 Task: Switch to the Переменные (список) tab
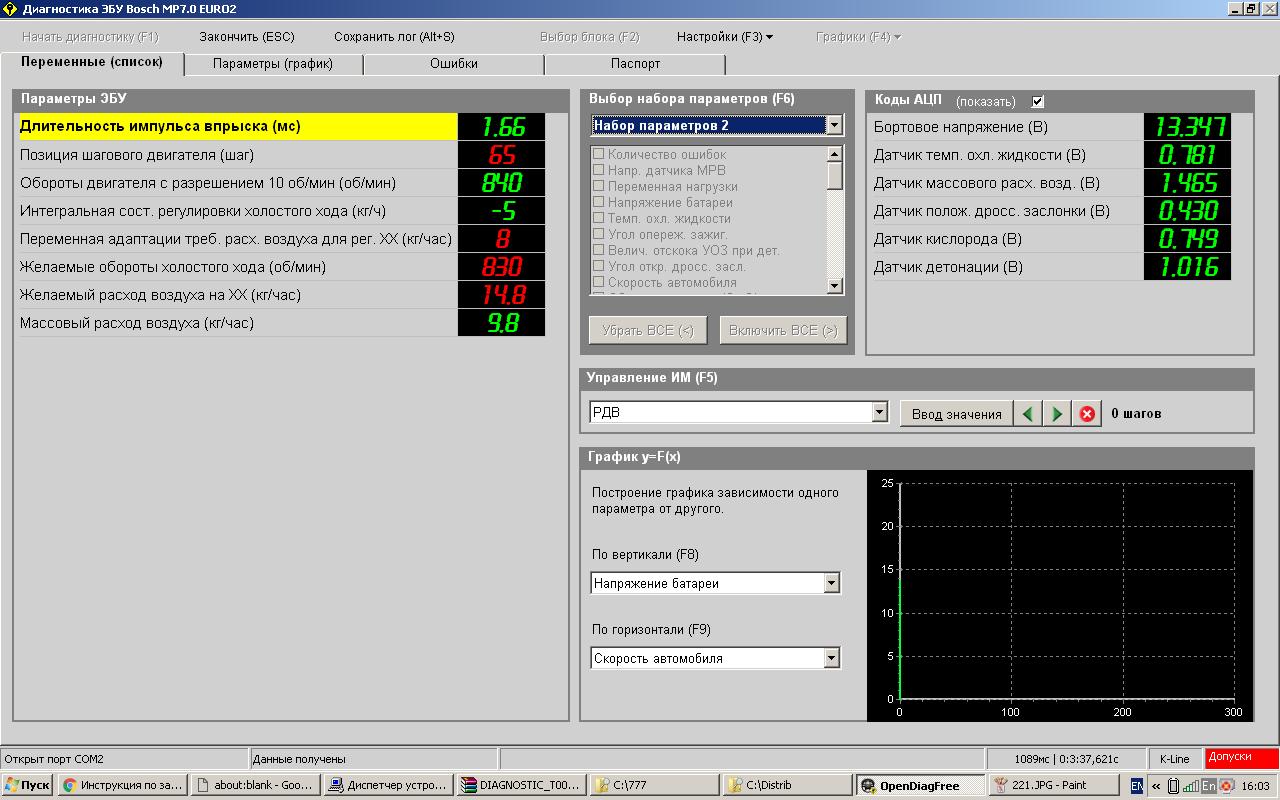[92, 62]
